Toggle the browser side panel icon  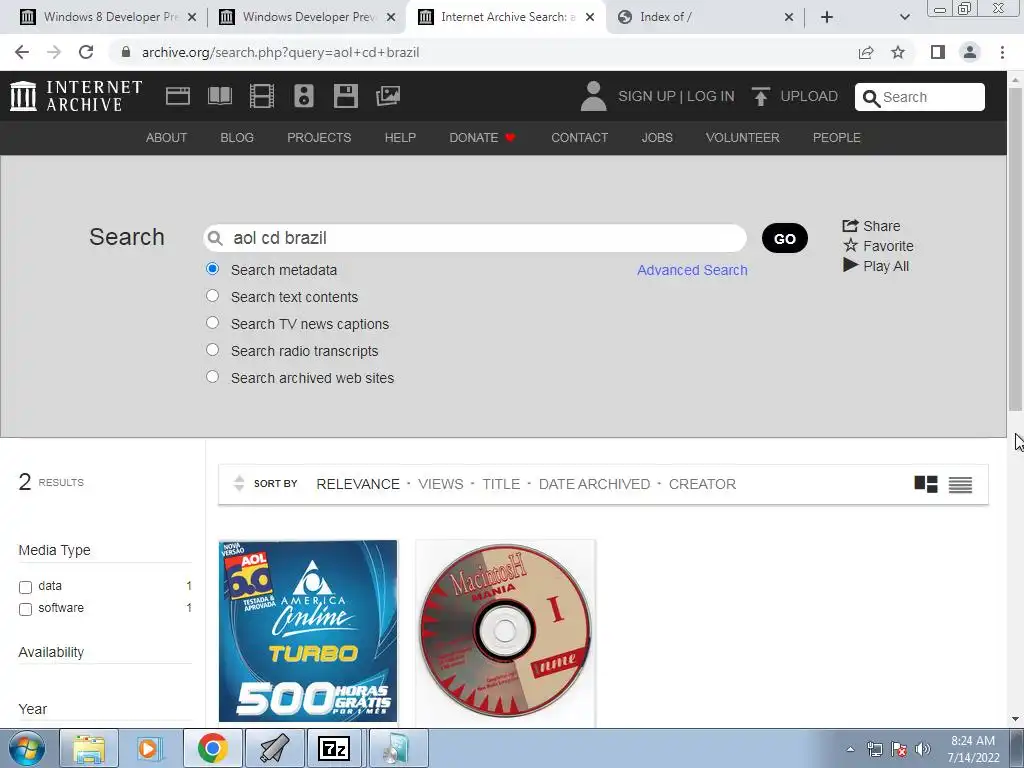click(x=938, y=52)
